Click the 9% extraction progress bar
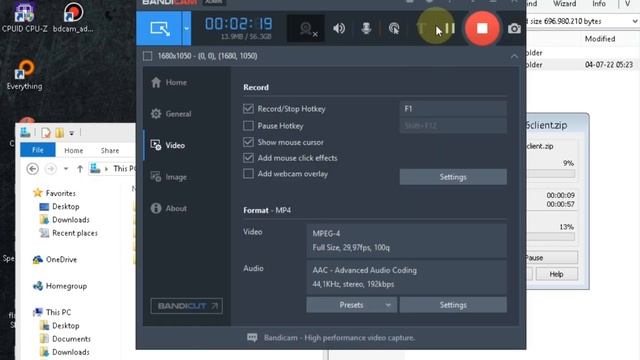 [x=551, y=173]
